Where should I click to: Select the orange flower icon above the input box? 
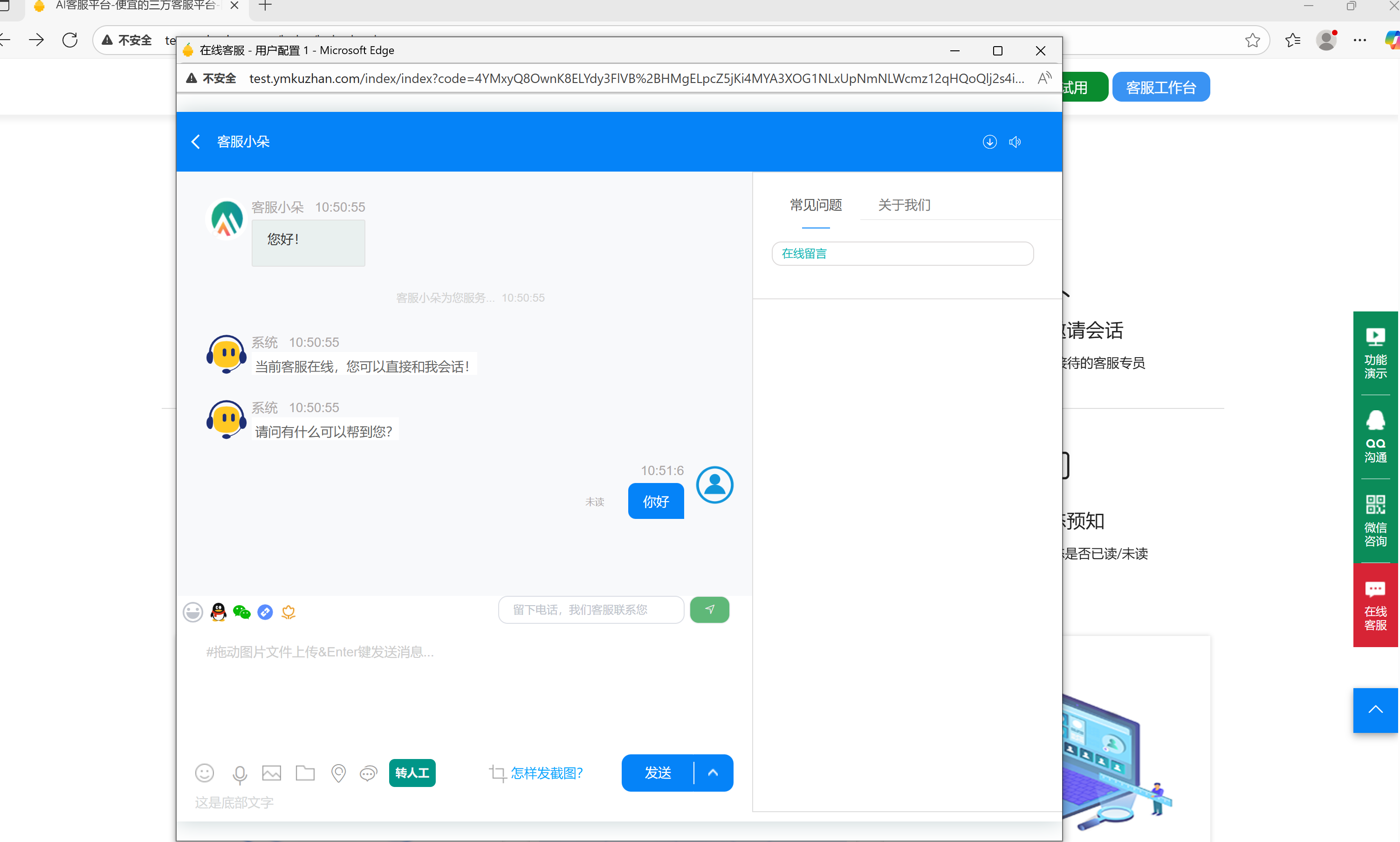coord(288,612)
